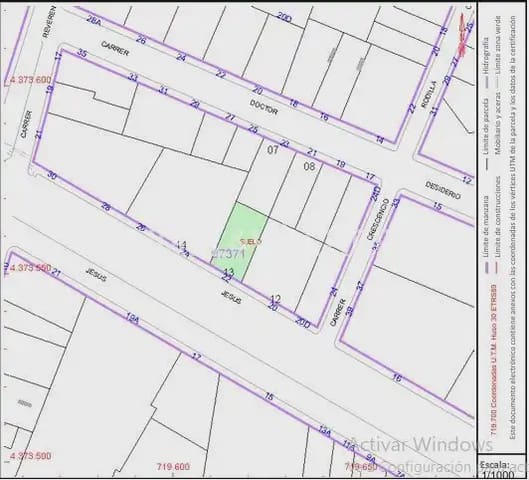Click the DOCTOR street name
Image resolution: width=529 pixels, height=480 pixels.
click(264, 107)
